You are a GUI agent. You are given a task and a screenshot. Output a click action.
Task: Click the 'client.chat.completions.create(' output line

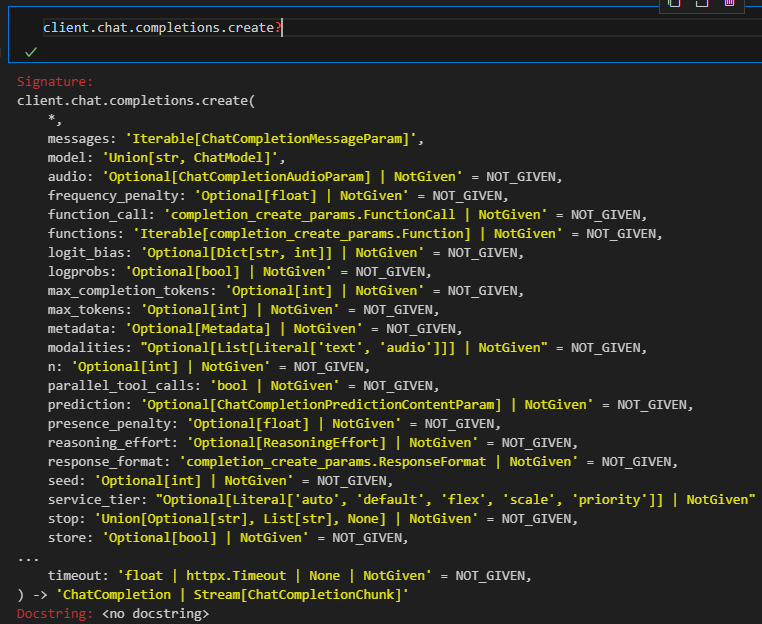pos(136,101)
